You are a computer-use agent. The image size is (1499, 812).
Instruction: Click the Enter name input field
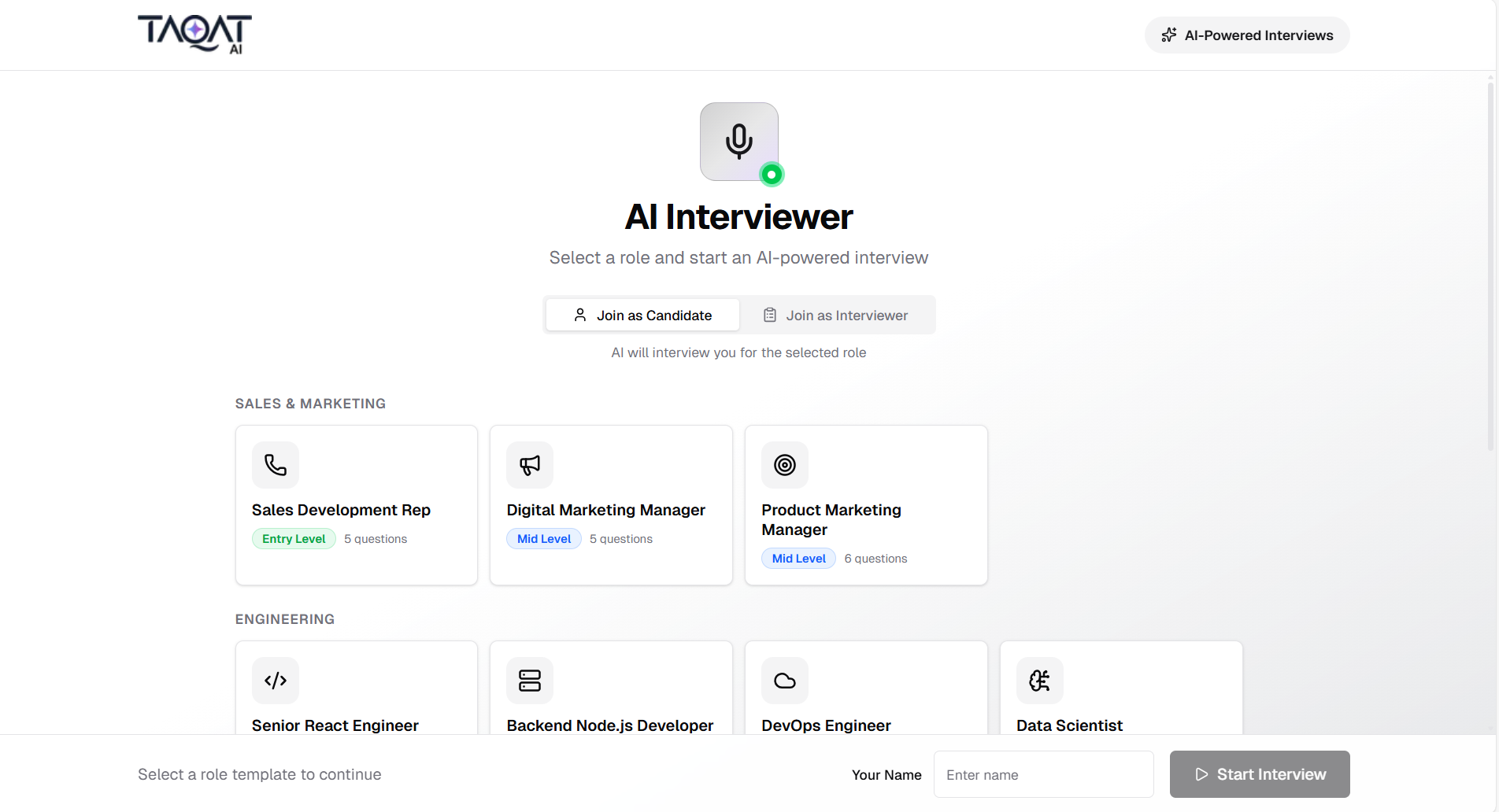(x=1042, y=774)
